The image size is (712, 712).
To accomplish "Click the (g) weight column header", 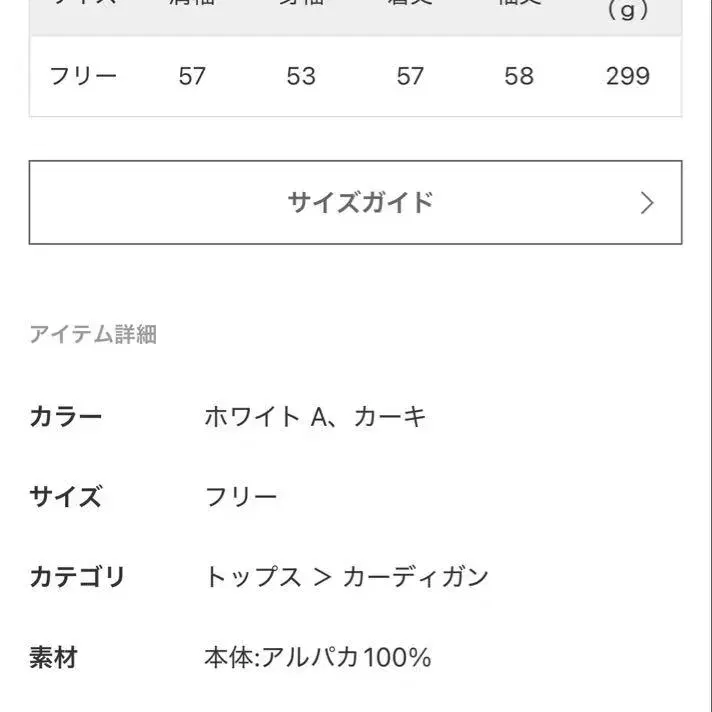I will coord(628,12).
